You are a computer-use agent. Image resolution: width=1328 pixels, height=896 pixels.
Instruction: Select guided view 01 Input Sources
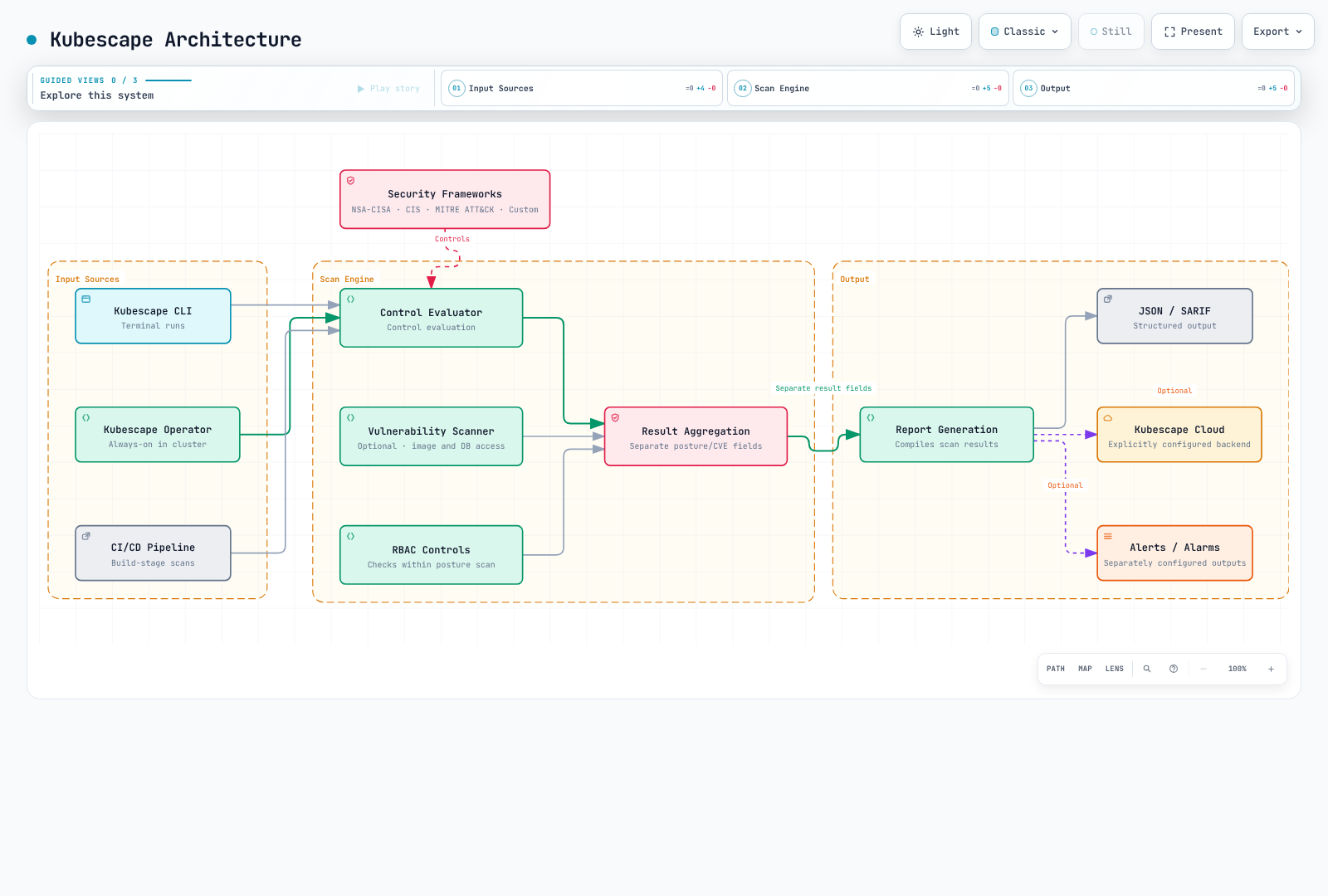[x=582, y=88]
